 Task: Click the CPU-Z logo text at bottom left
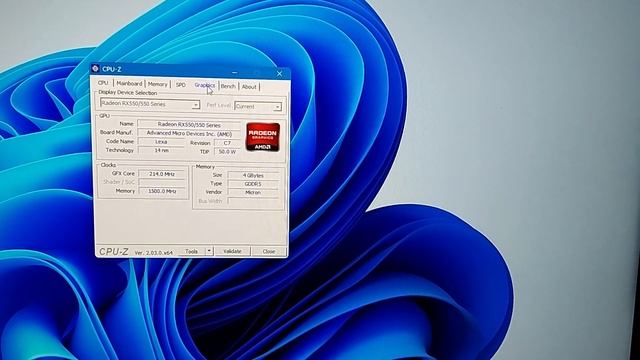[x=113, y=251]
